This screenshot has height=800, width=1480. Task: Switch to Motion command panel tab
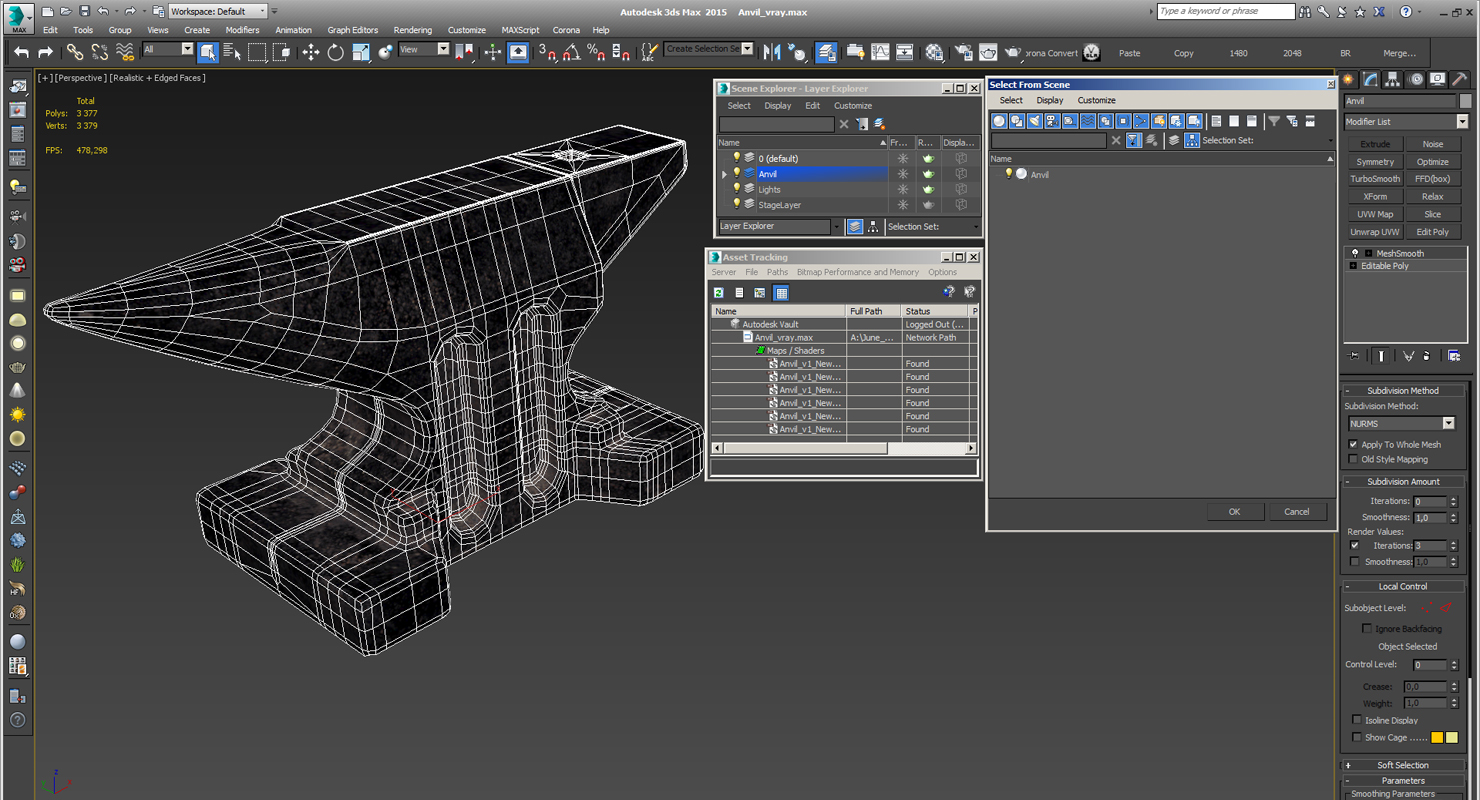(x=1415, y=80)
